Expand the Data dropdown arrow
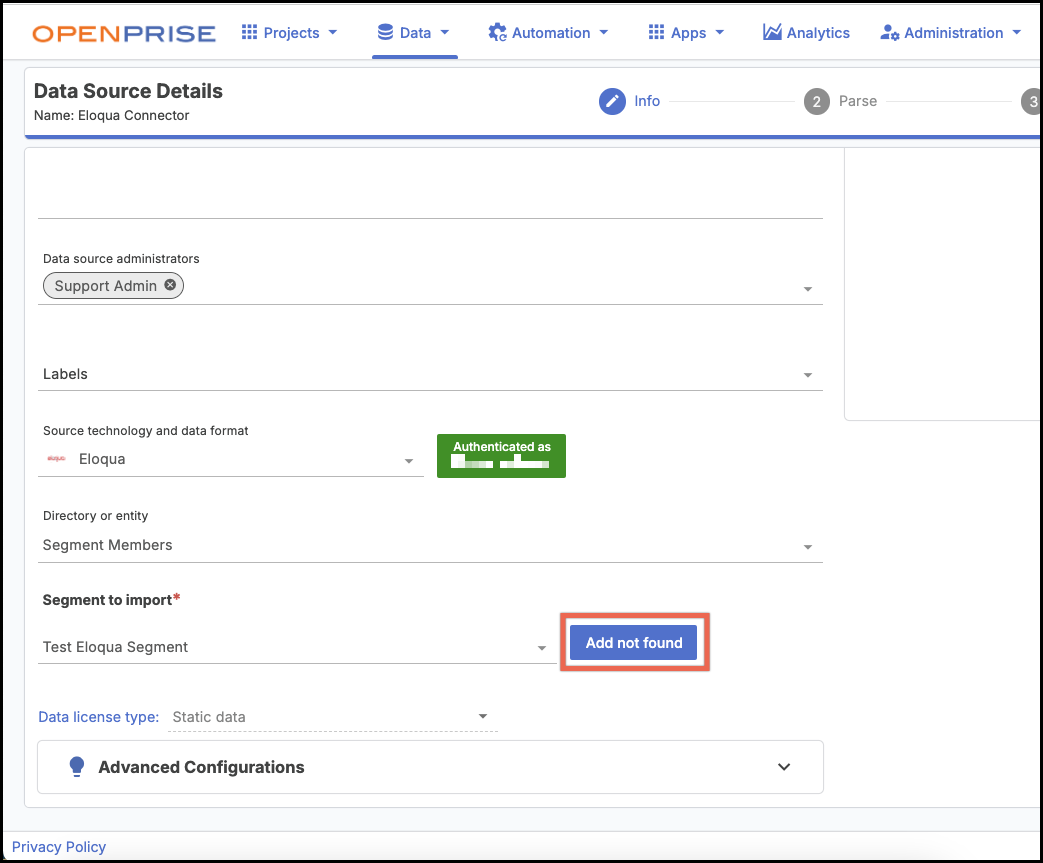 pos(445,32)
